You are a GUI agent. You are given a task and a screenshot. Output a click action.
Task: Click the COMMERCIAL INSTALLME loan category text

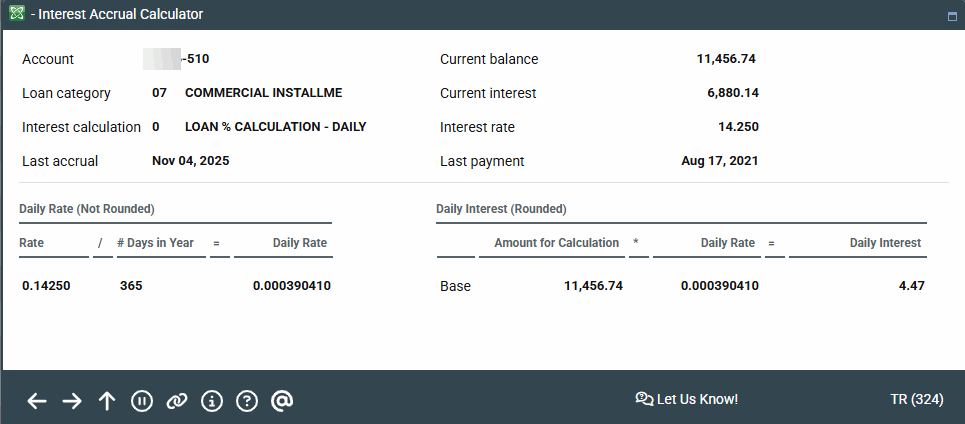pos(263,93)
